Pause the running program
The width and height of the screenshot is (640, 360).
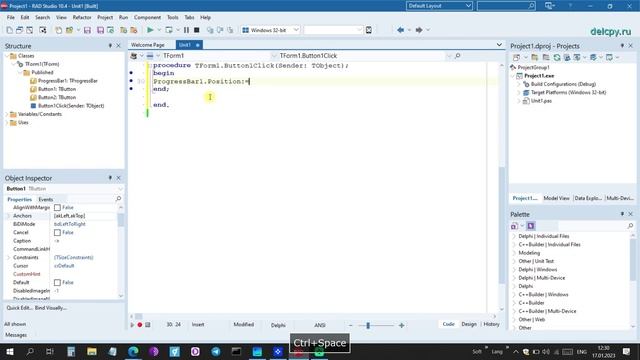point(186,30)
